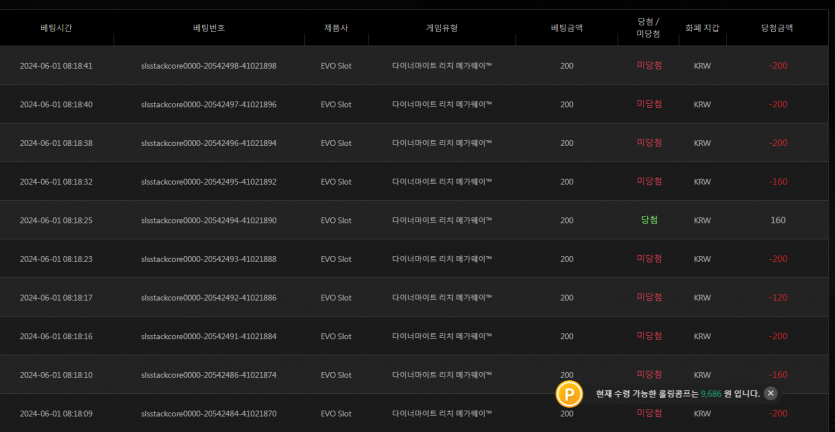The height and width of the screenshot is (432, 835).
Task: Select the 2024-06-01 08:18:32 bet time
Action: pyautogui.click(x=56, y=182)
